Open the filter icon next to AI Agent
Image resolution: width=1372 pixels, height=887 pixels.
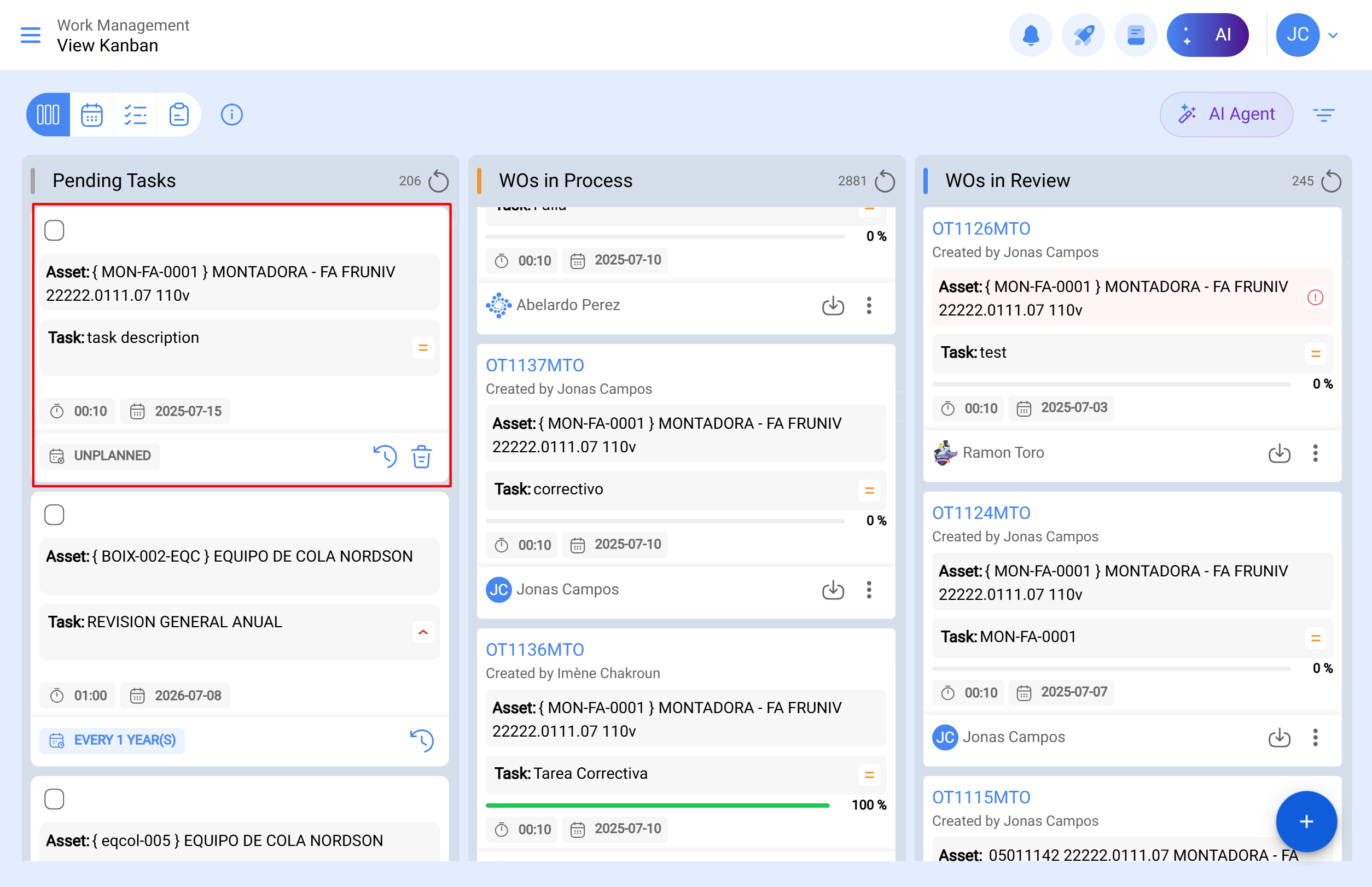point(1324,115)
